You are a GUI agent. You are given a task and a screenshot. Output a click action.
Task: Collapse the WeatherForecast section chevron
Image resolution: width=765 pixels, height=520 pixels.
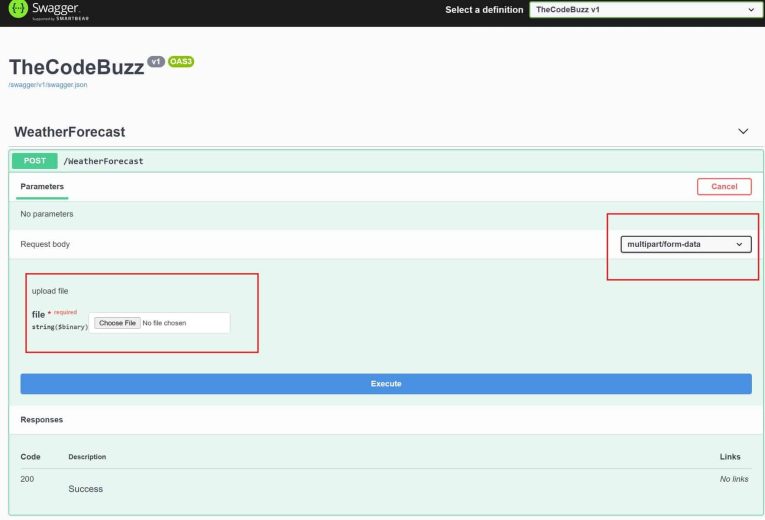click(742, 131)
